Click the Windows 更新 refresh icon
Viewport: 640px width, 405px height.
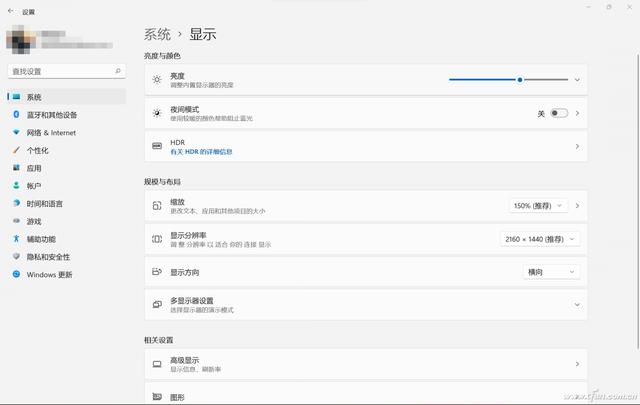coord(16,274)
